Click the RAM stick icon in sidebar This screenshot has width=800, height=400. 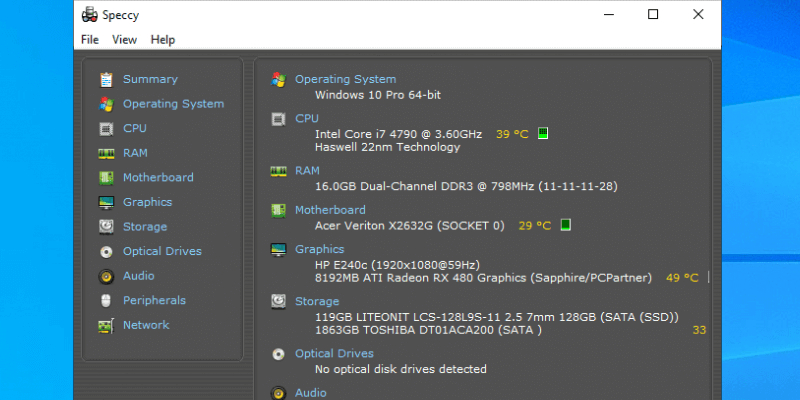(106, 154)
